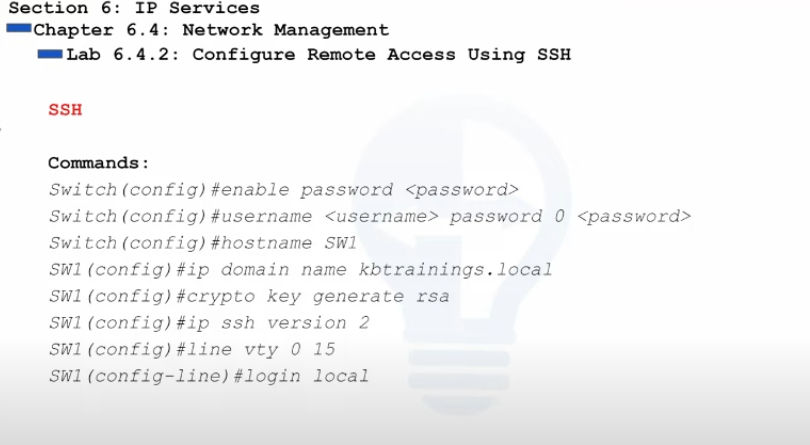Click the blue bullet beside Lab 6.4.2

pos(50,54)
